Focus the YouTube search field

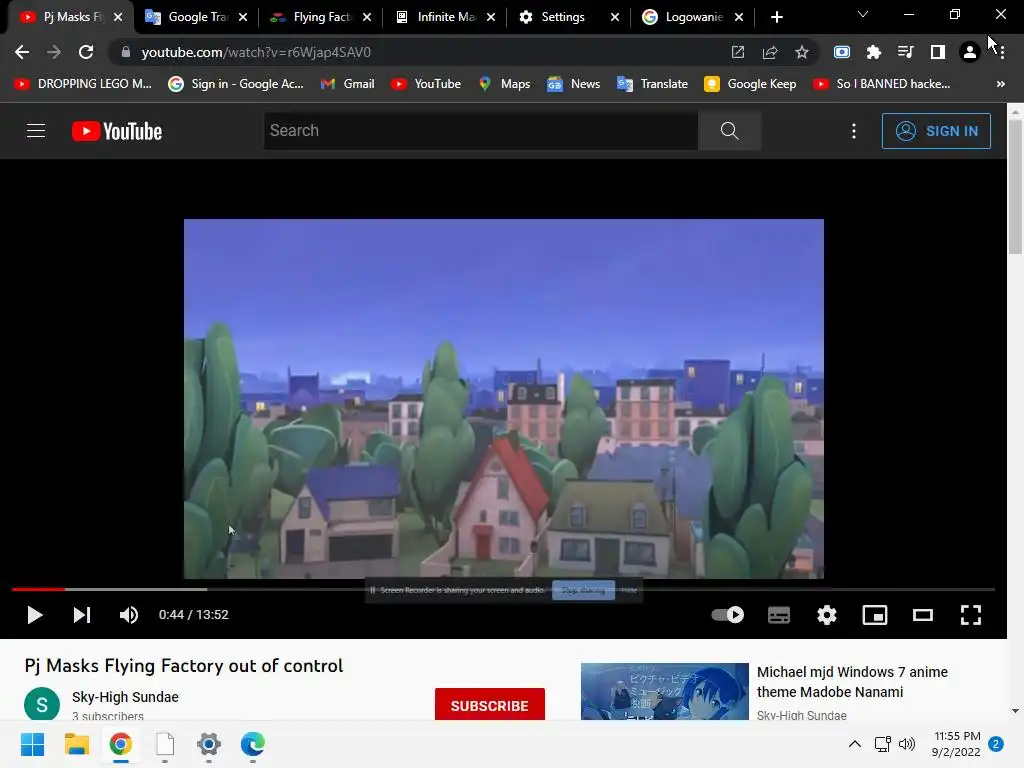tap(481, 131)
